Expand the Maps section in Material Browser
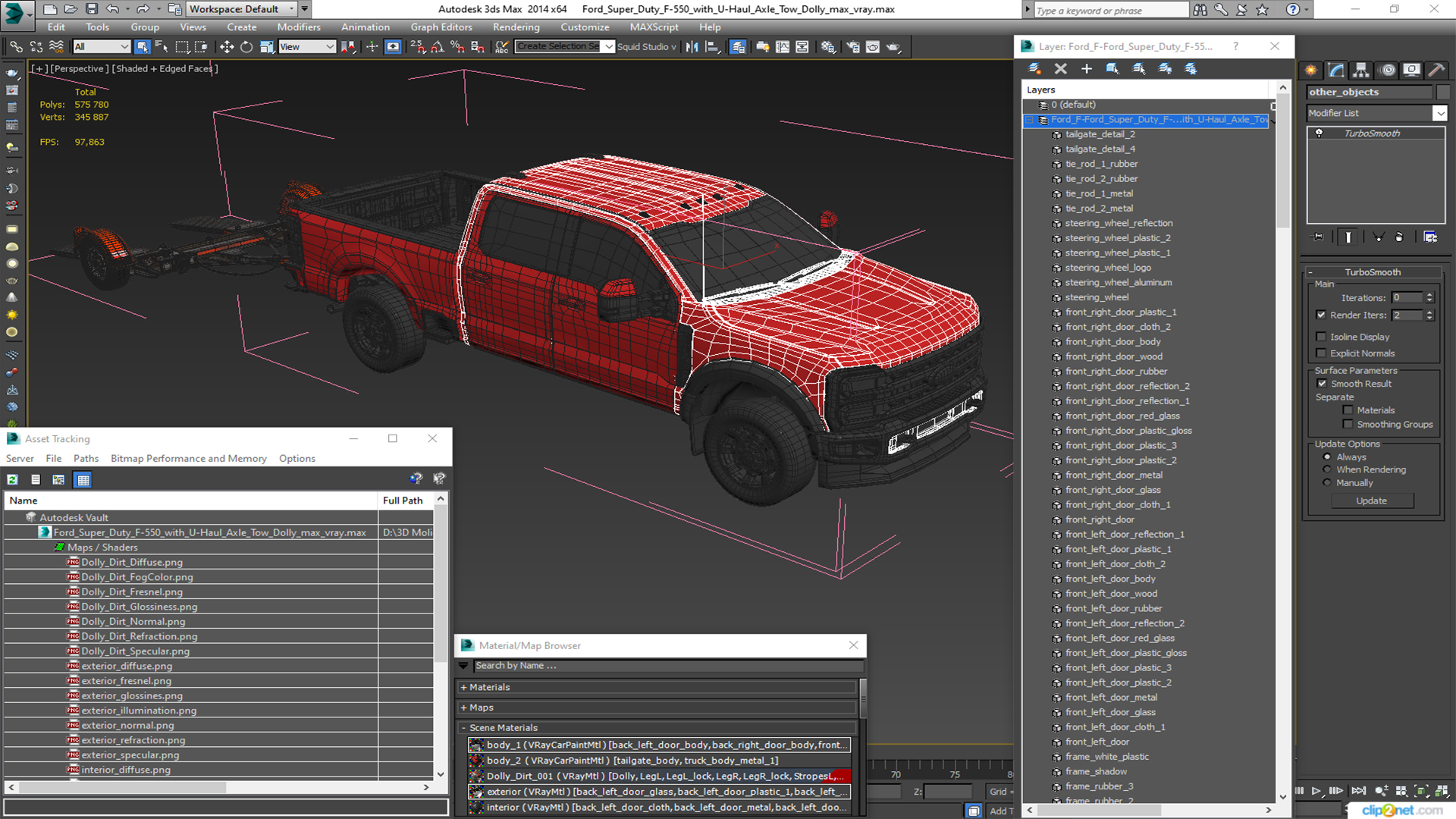The width and height of the screenshot is (1456, 819). [657, 708]
